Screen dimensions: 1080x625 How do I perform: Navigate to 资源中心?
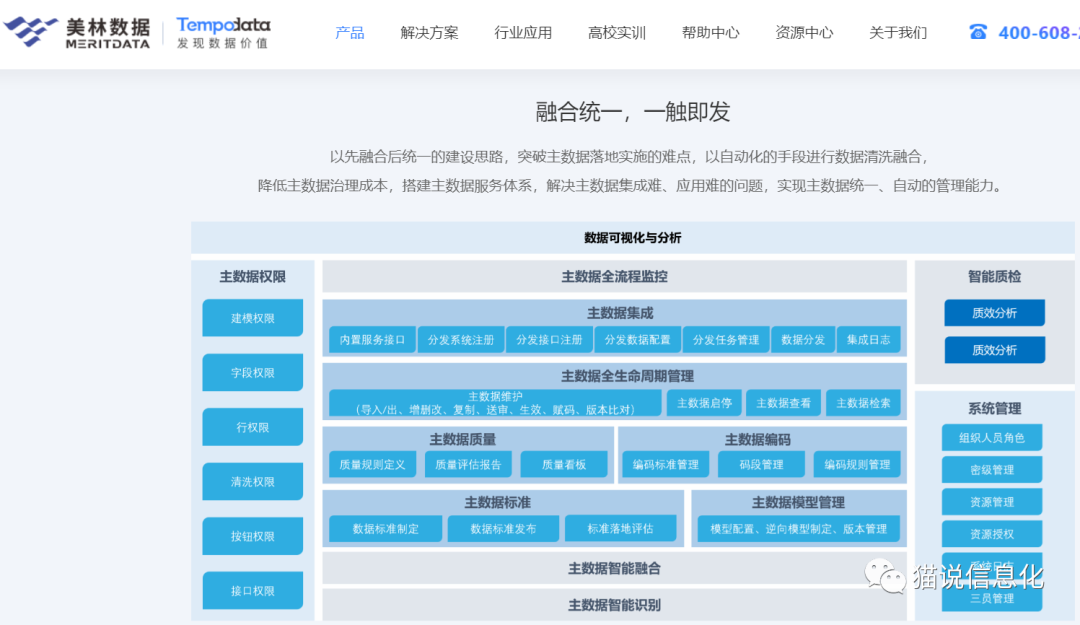click(804, 33)
